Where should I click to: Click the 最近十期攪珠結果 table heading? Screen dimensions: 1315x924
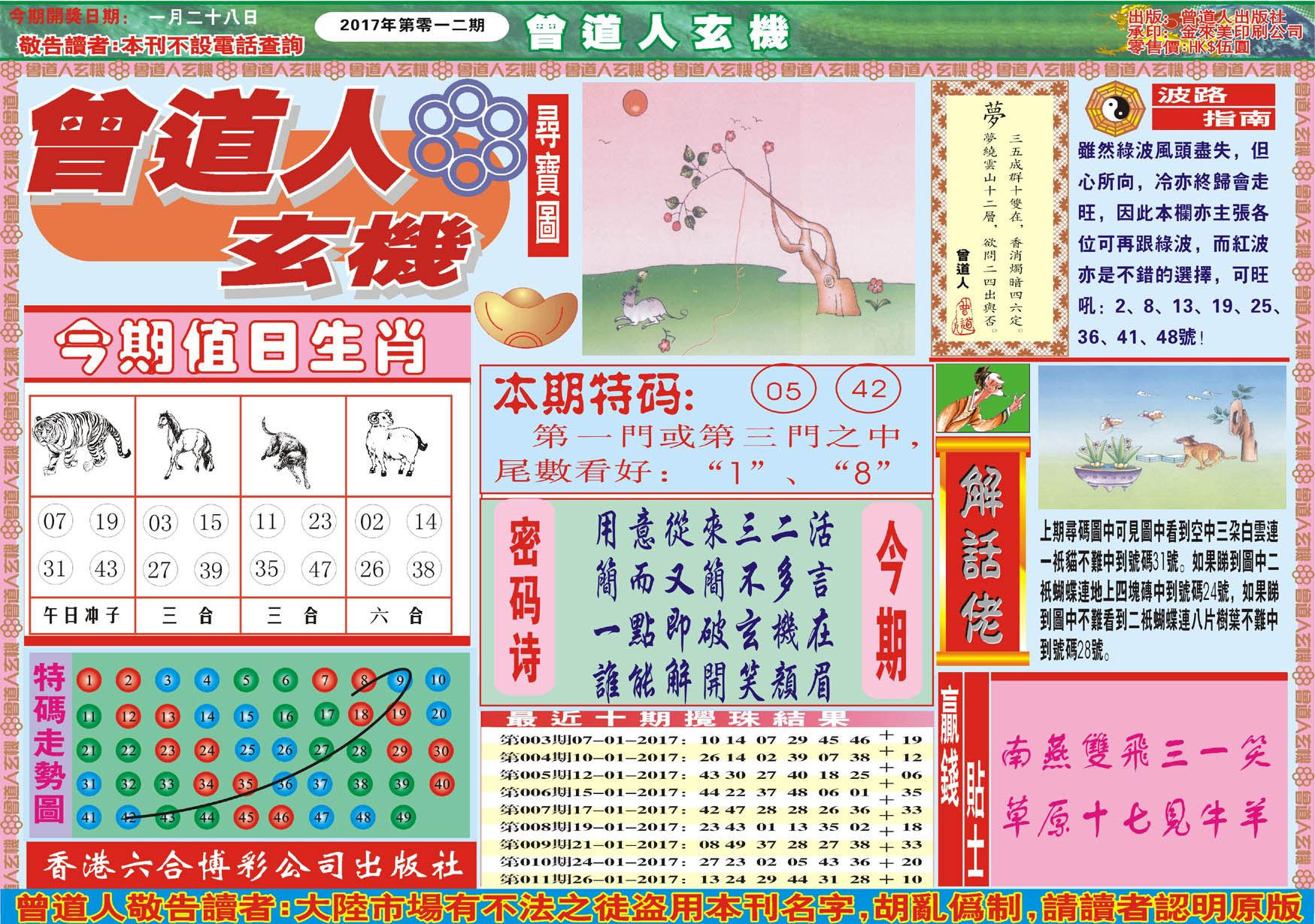click(x=677, y=719)
